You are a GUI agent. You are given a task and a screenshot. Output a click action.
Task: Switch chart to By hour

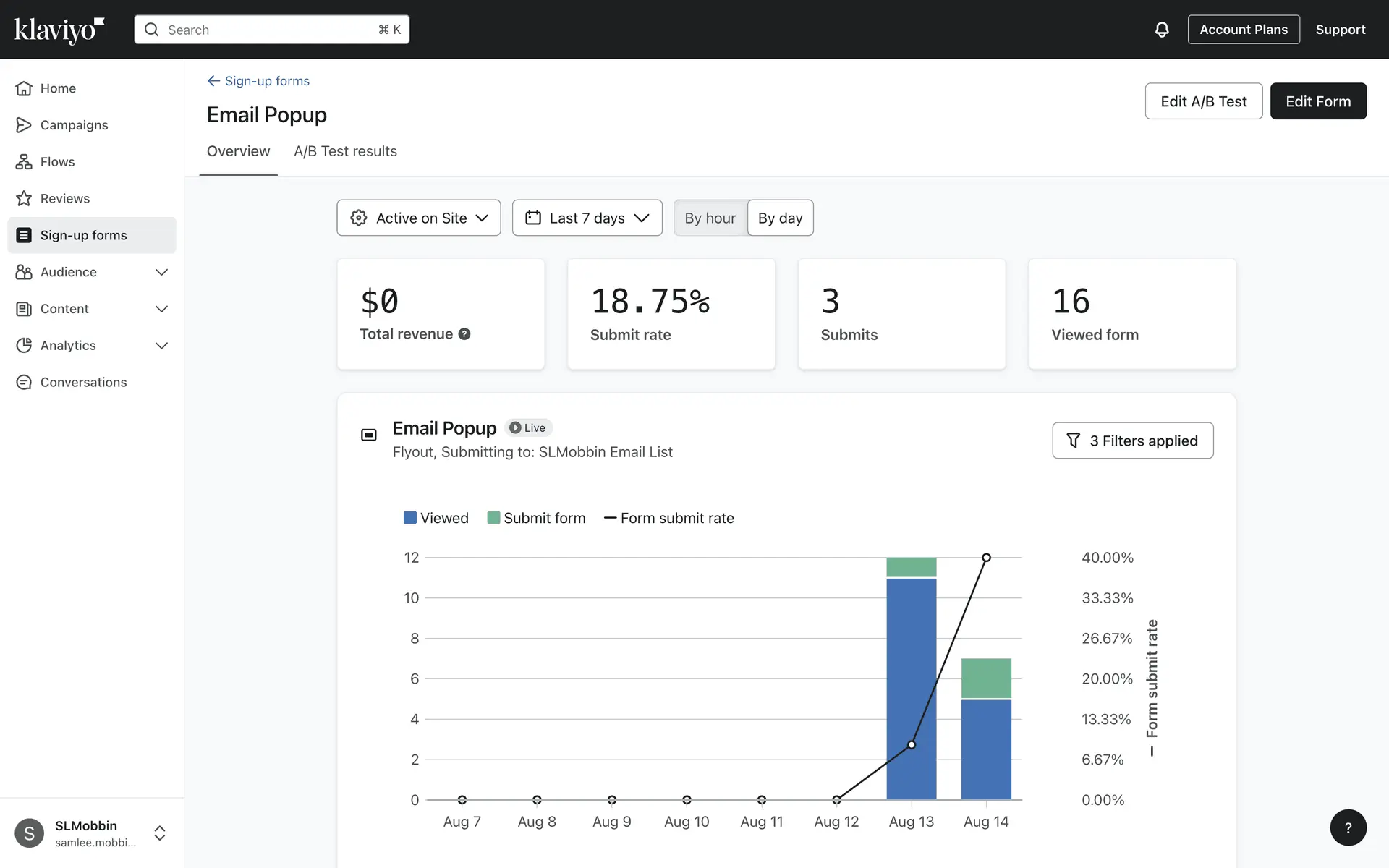click(x=710, y=218)
